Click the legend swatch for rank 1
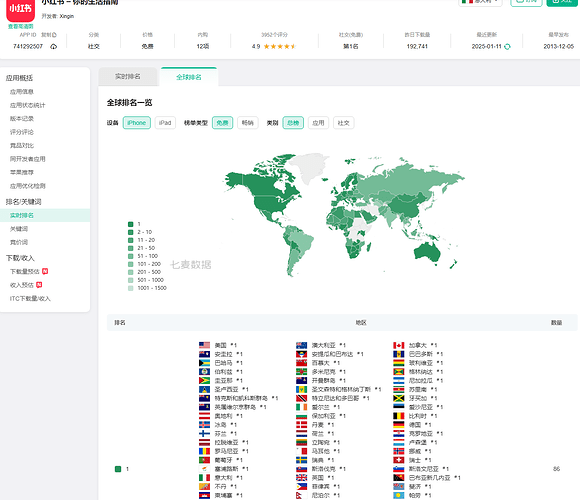Screen dimensions: 580x500 pyautogui.click(x=131, y=224)
